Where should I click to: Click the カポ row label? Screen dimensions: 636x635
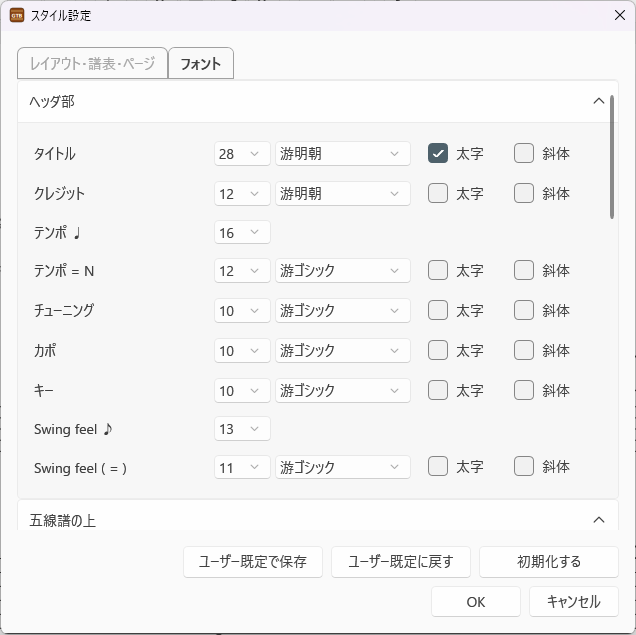click(x=45, y=350)
